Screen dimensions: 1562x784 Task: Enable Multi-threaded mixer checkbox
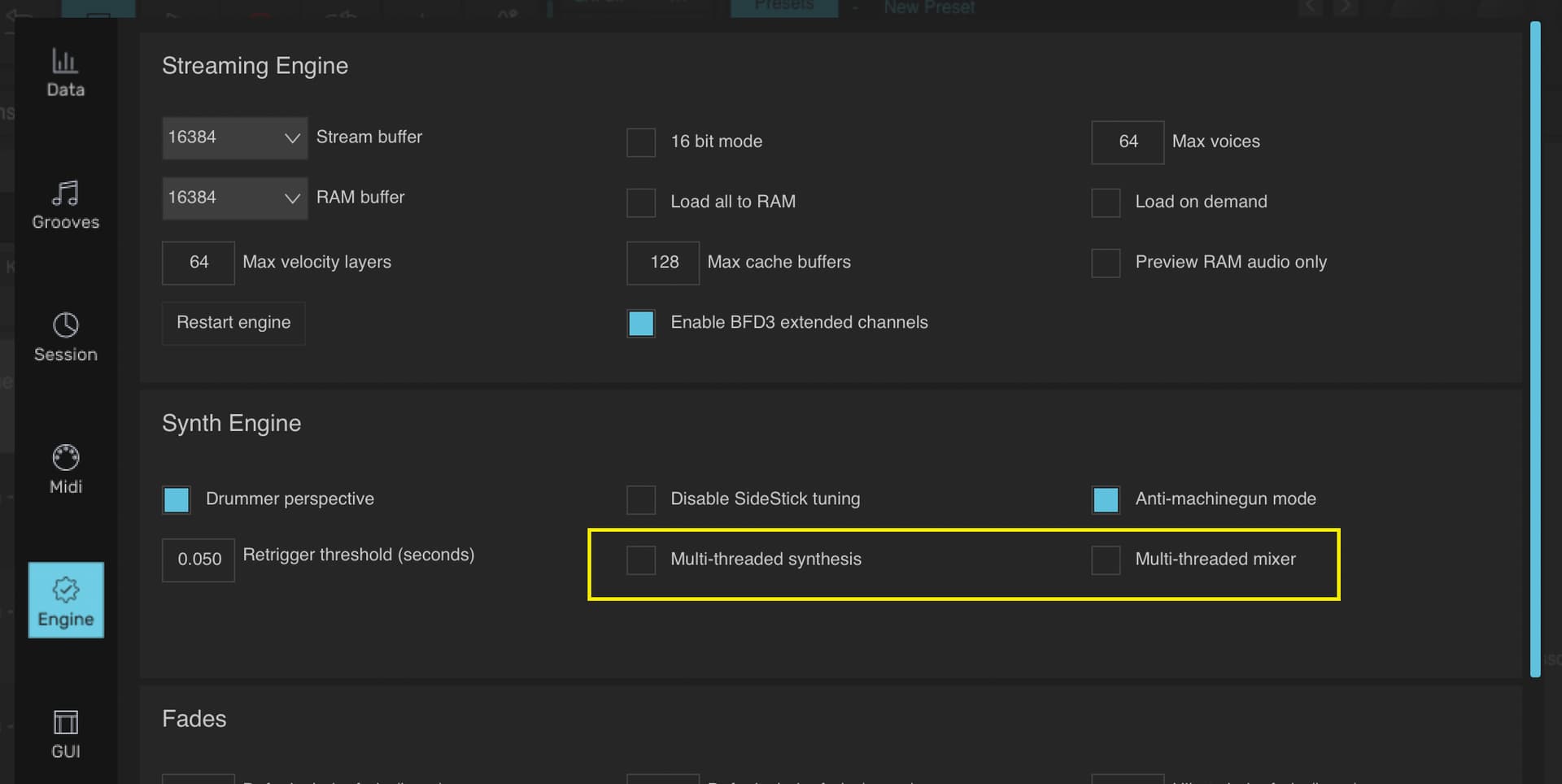coord(1106,560)
